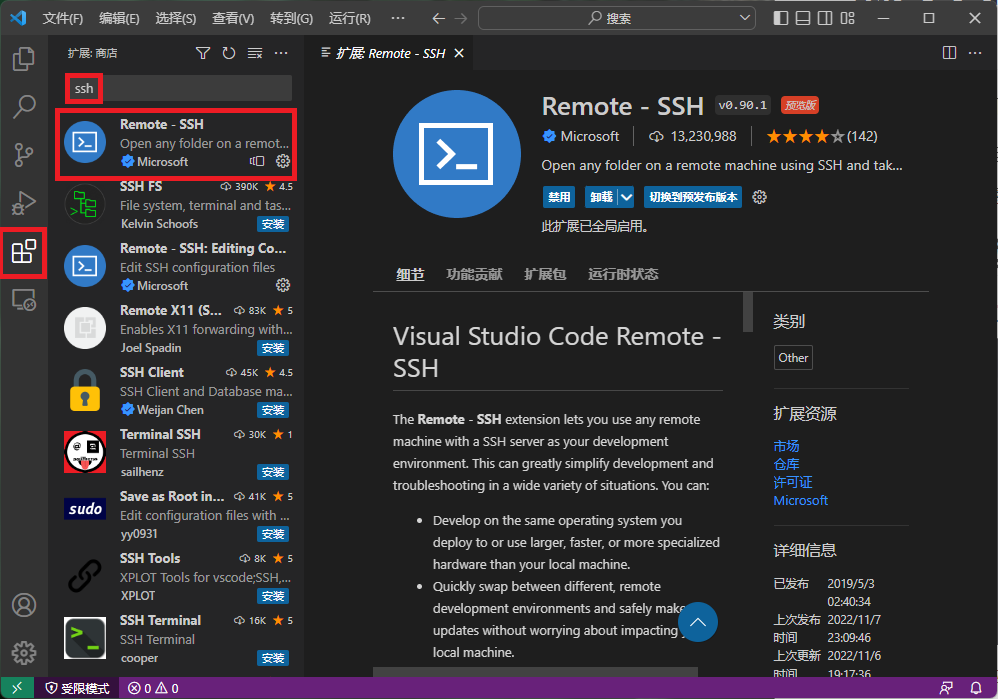Click the Manage gear in activity bar

tap(23, 653)
